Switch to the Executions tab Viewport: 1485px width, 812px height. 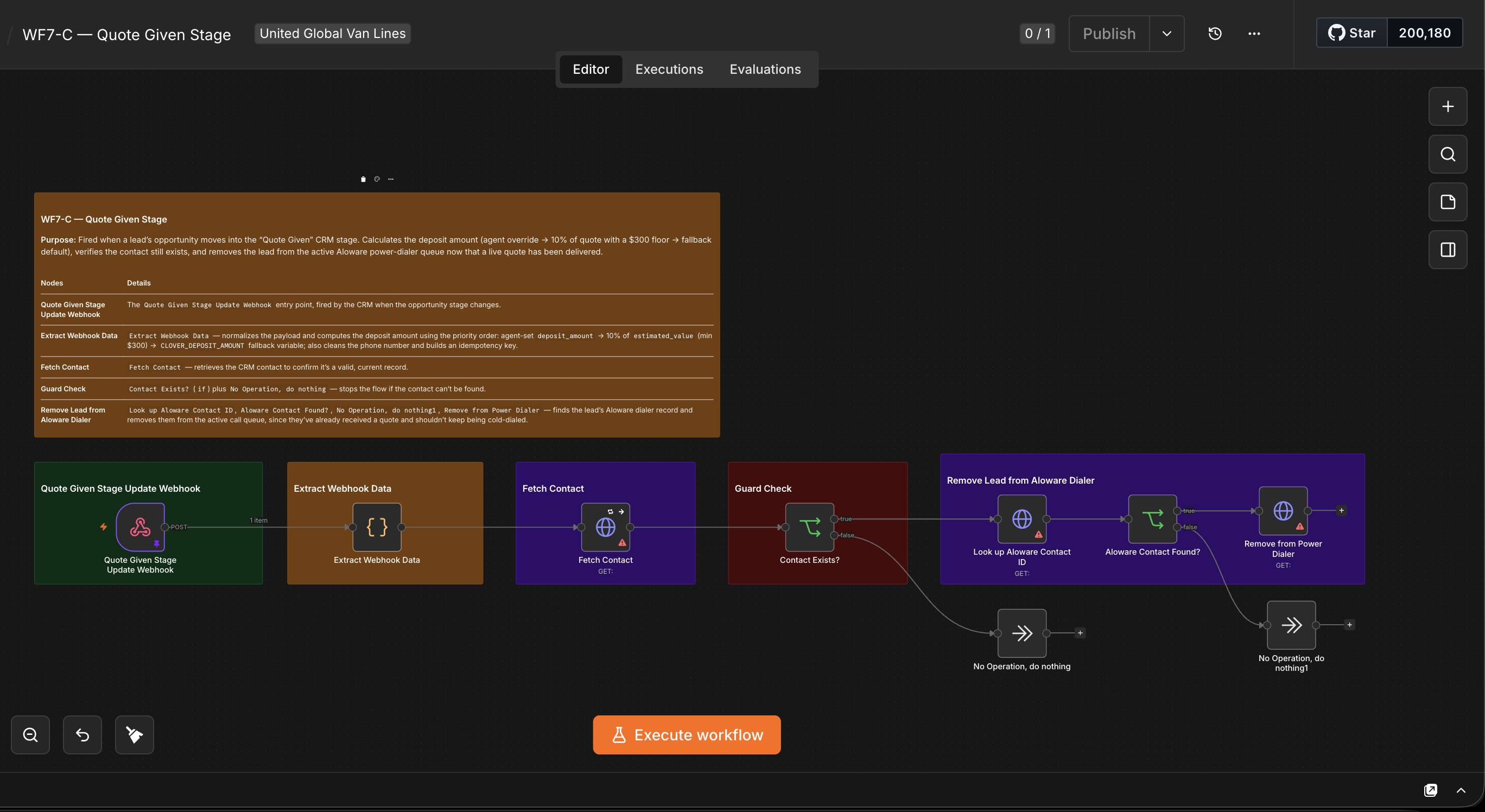669,69
